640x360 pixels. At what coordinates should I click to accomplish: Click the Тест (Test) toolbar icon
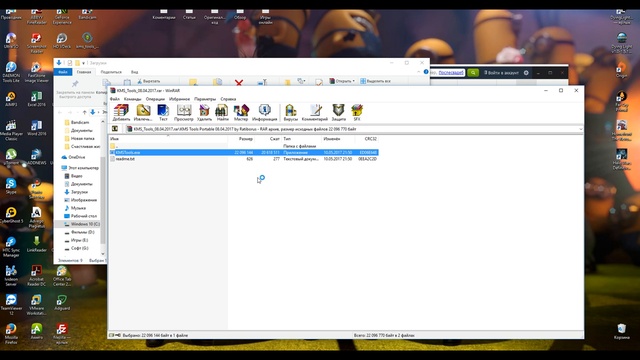[x=163, y=113]
